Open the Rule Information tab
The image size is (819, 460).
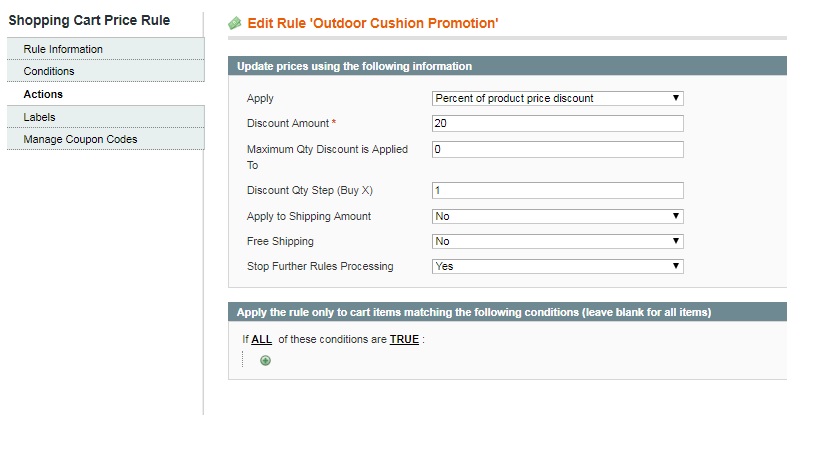click(x=106, y=49)
